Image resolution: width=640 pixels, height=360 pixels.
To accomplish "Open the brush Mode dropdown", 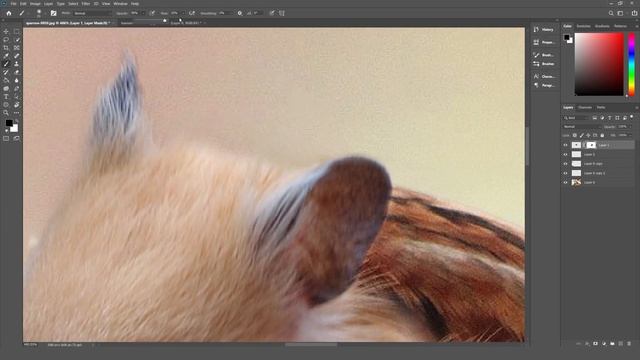I will pyautogui.click(x=92, y=13).
